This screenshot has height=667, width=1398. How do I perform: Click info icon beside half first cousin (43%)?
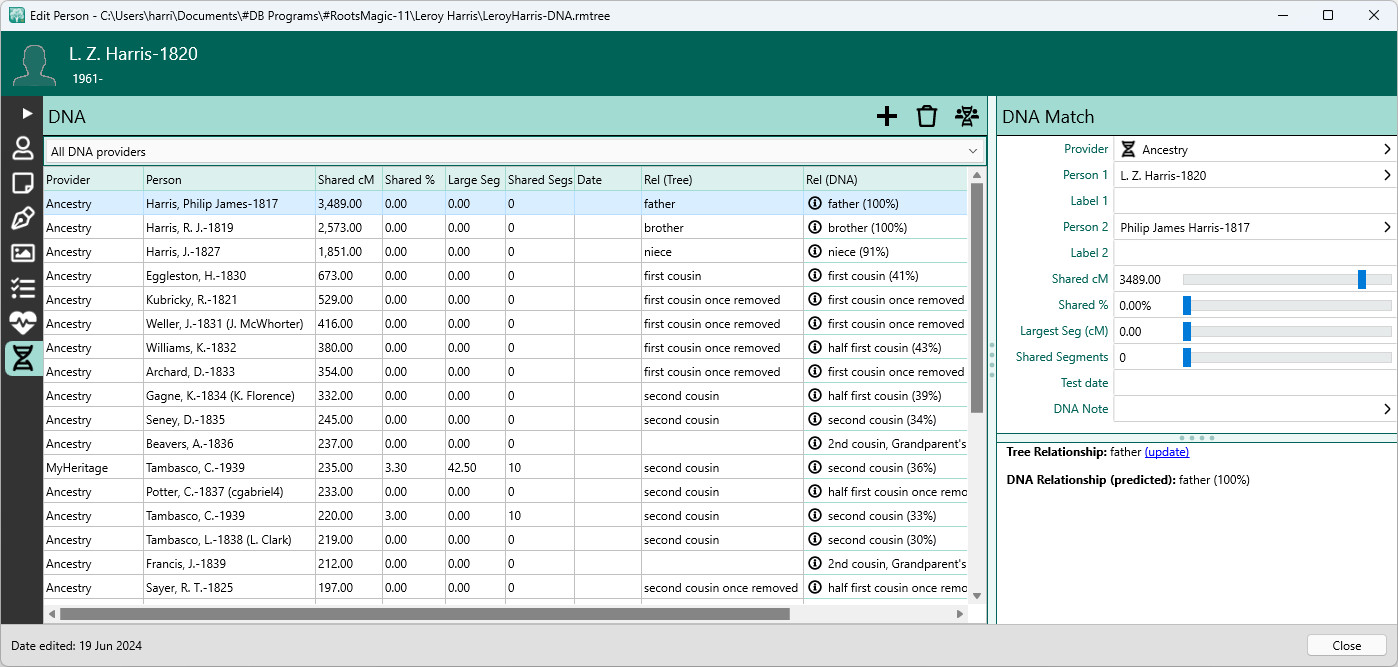[x=815, y=347]
